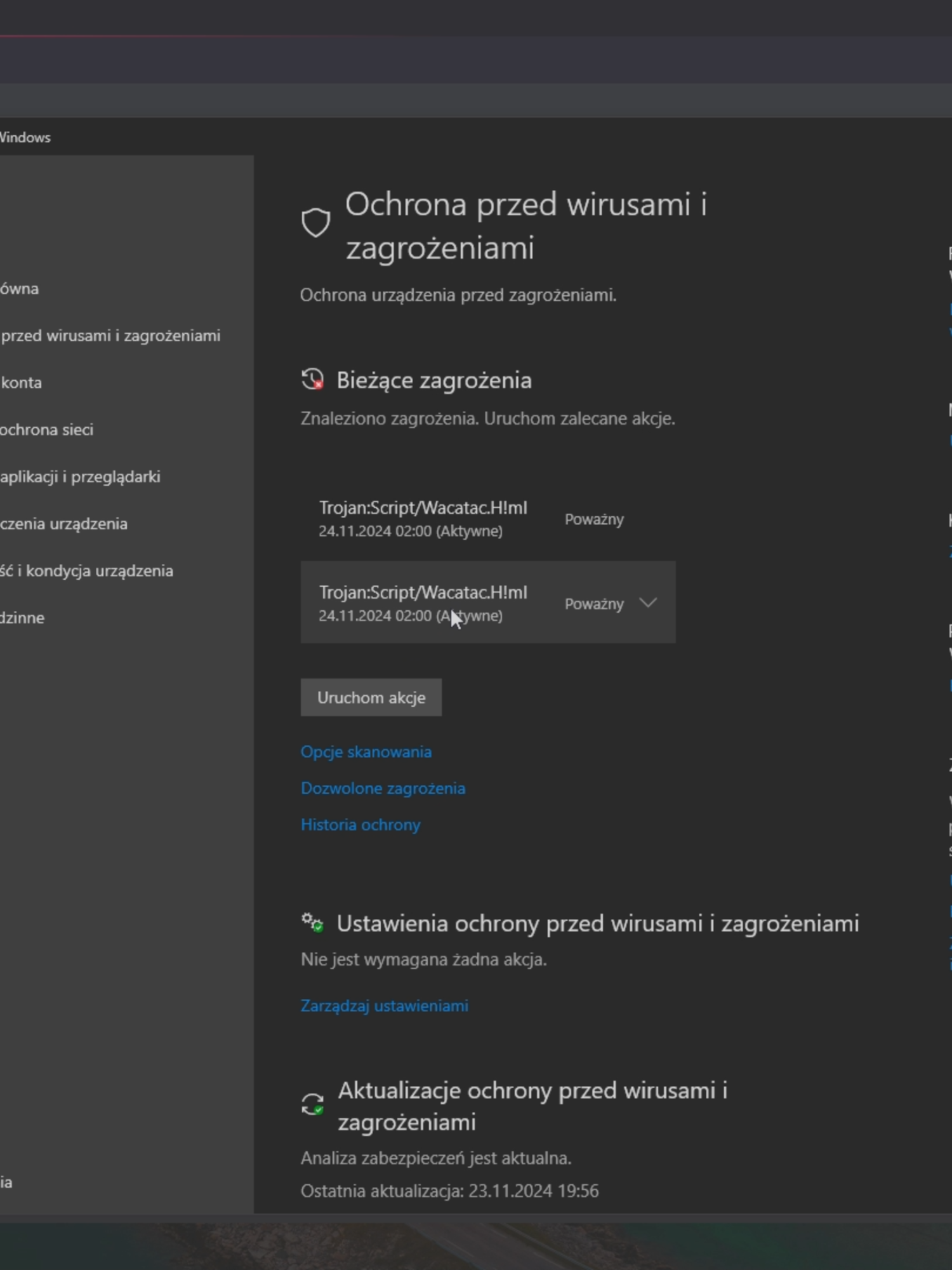Screen dimensions: 952x1270
Task: Click 'Znaleziono zagrożenia. Uruchom zalecane akcje.' text
Action: click(487, 418)
